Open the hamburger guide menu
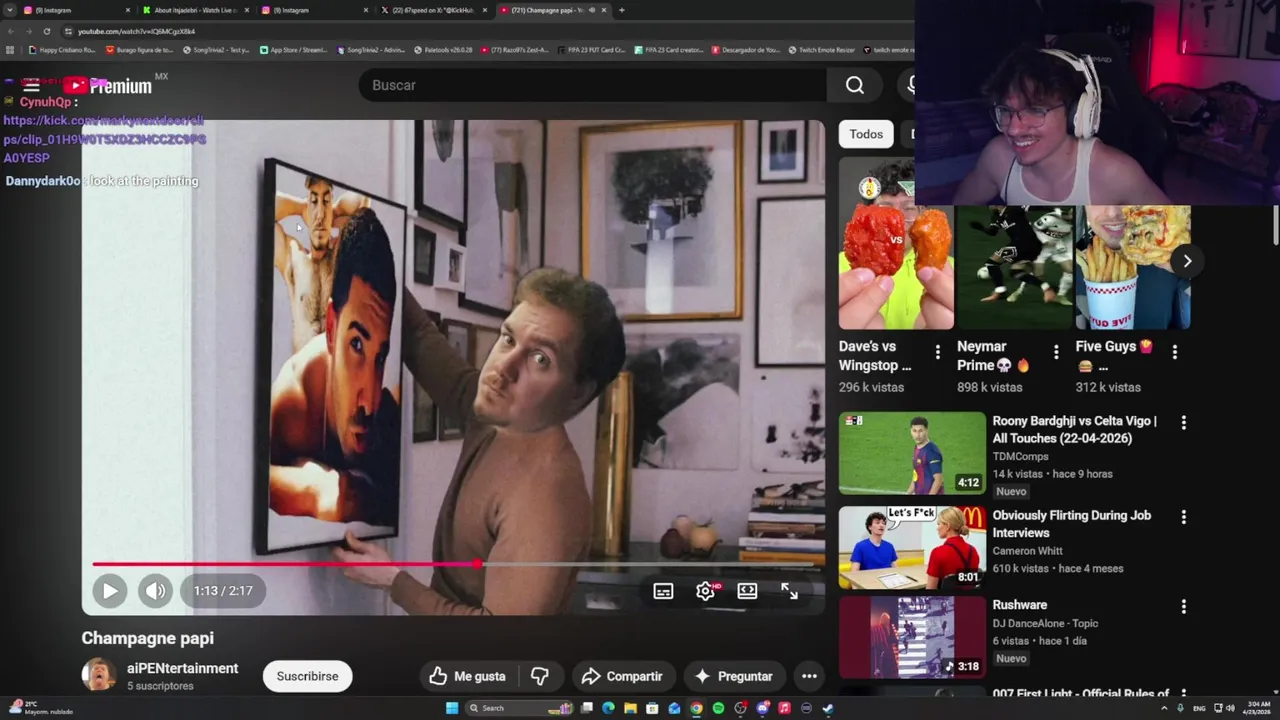The image size is (1280, 720). (31, 85)
